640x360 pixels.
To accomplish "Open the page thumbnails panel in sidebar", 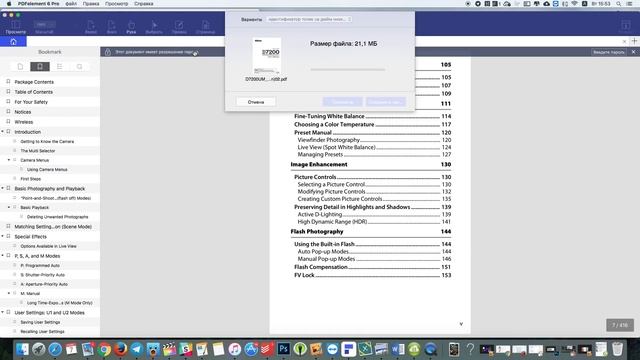I will click(x=20, y=67).
